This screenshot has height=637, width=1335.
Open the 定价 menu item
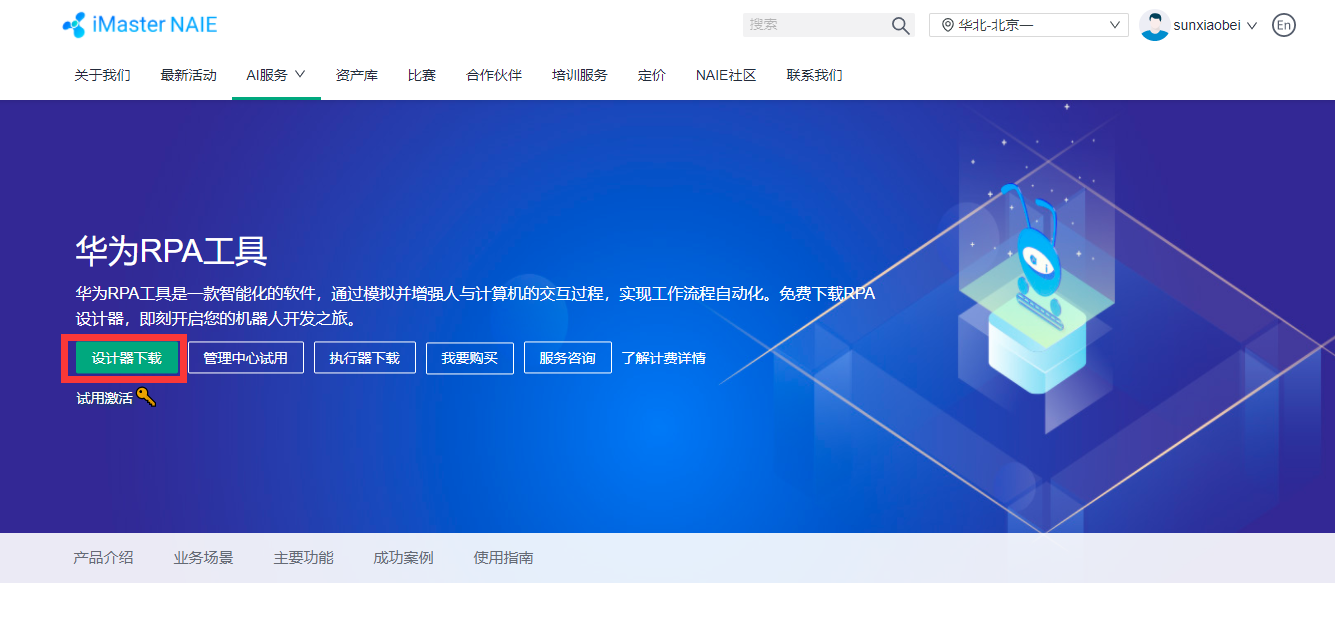click(652, 75)
